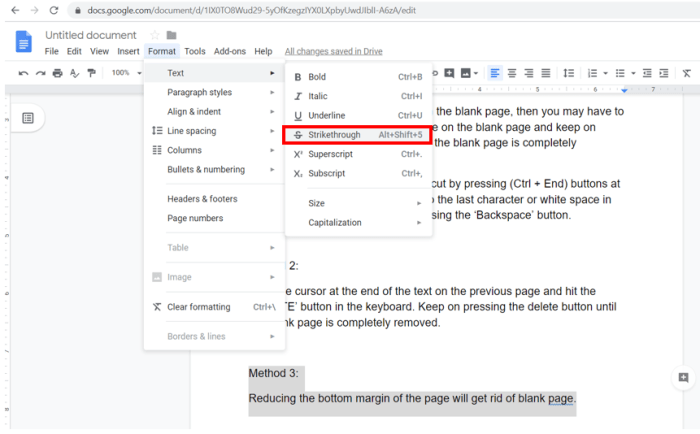The height and width of the screenshot is (434, 700).
Task: Open the Add-ons menu
Action: tap(229, 51)
